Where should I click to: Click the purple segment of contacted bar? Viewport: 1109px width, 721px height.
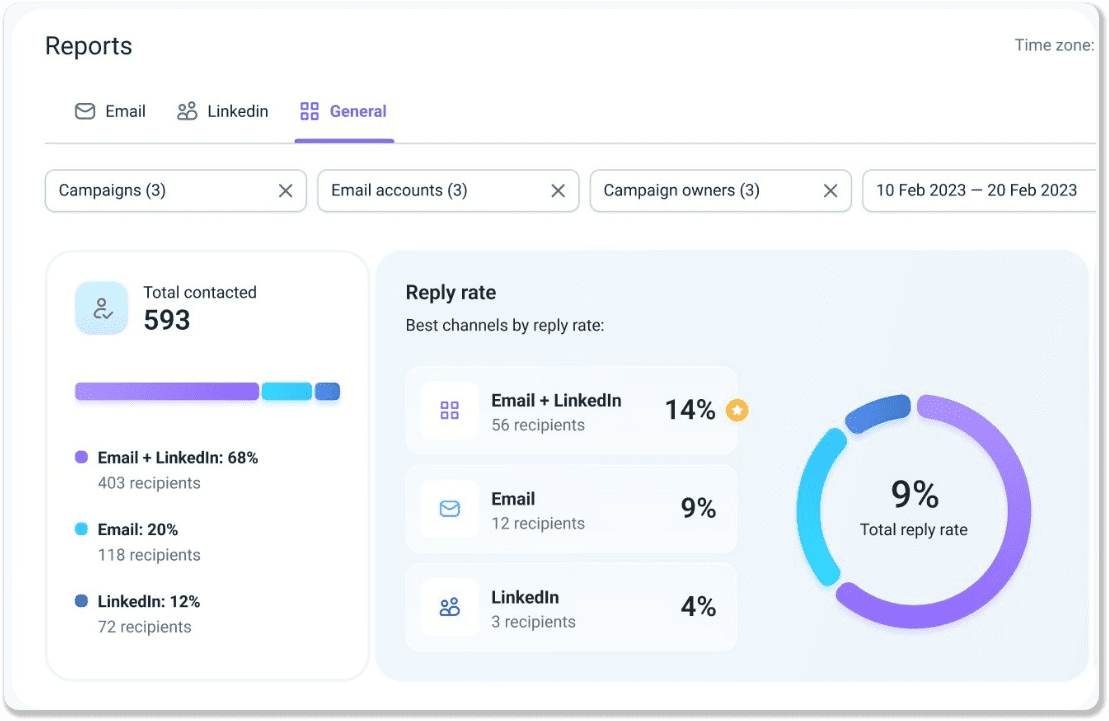[166, 391]
